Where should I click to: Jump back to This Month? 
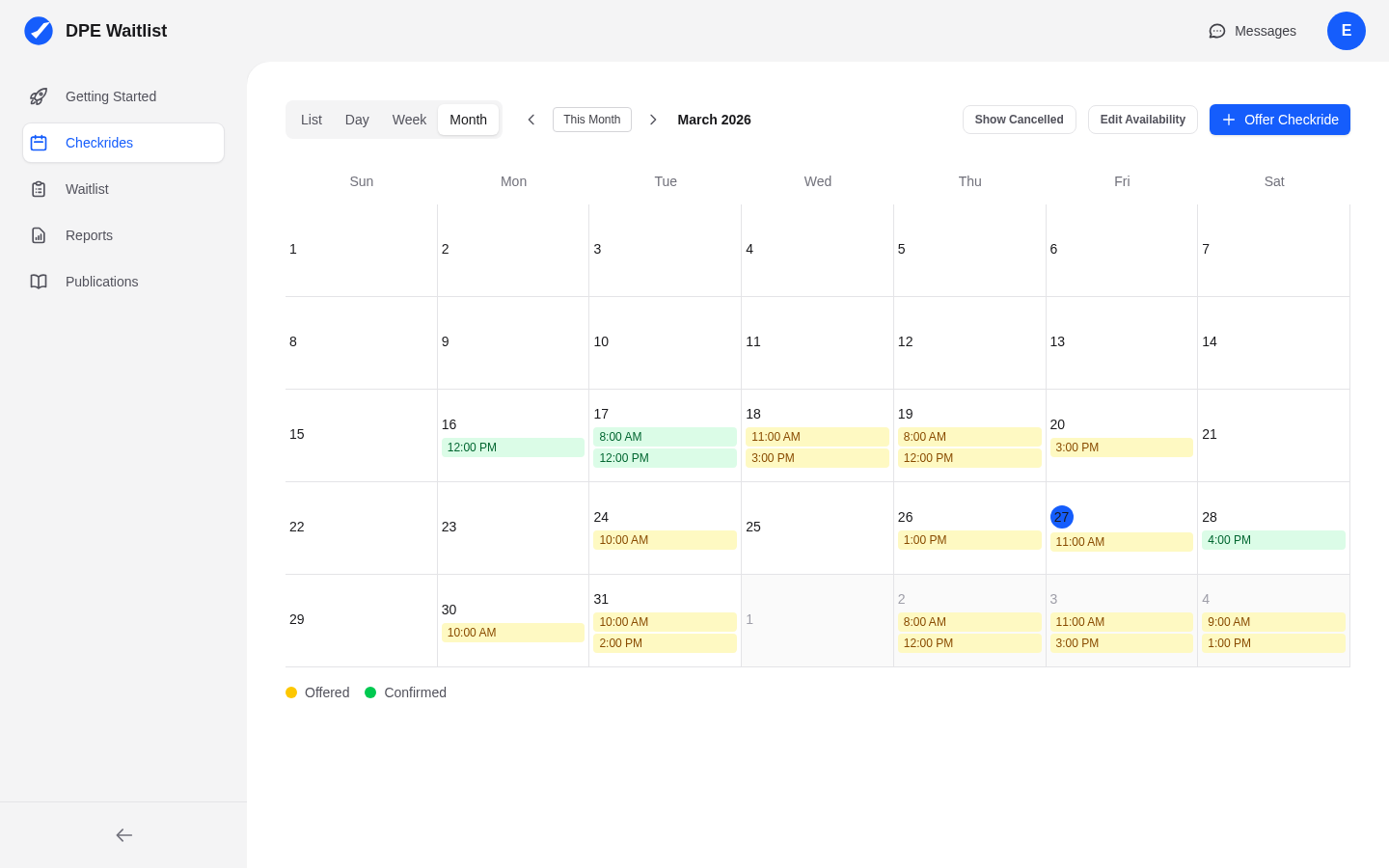592,120
